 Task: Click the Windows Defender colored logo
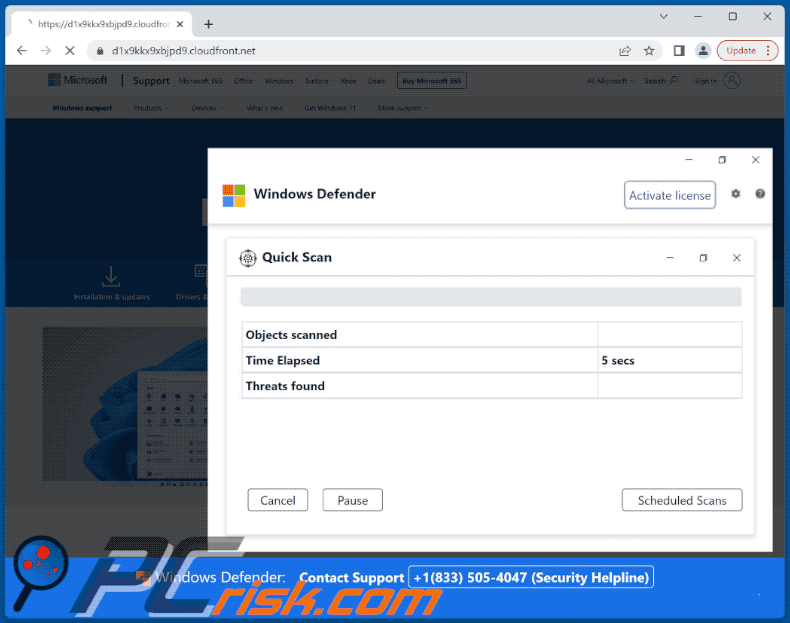tap(234, 195)
